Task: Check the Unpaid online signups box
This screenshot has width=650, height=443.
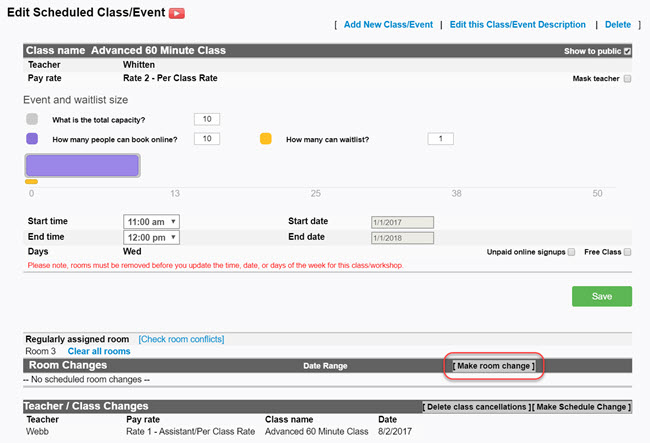Action: 571,252
